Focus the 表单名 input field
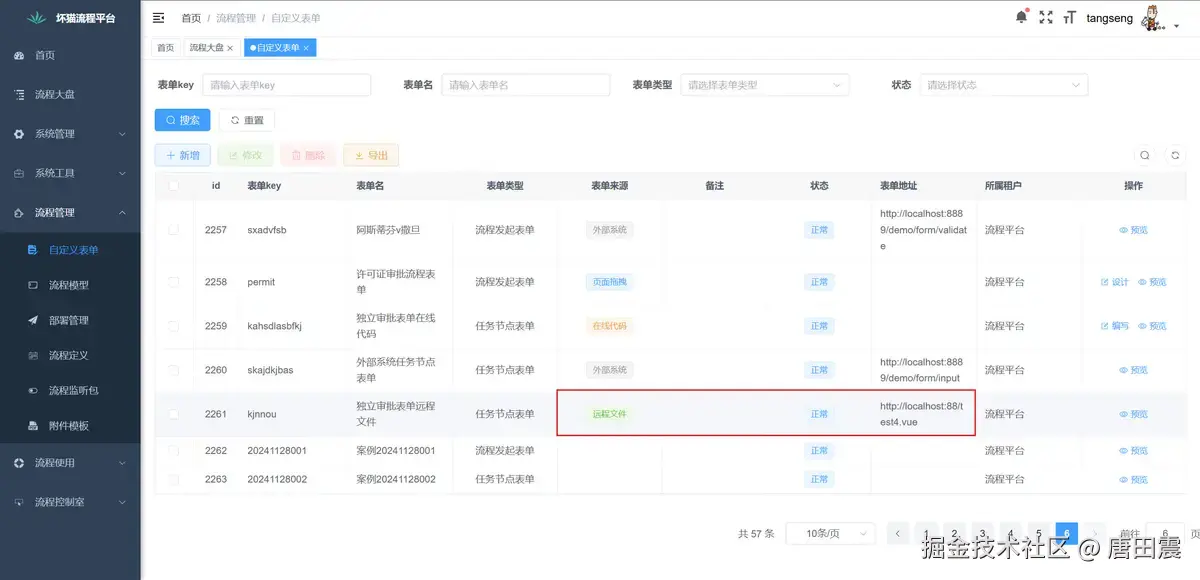 (x=526, y=85)
